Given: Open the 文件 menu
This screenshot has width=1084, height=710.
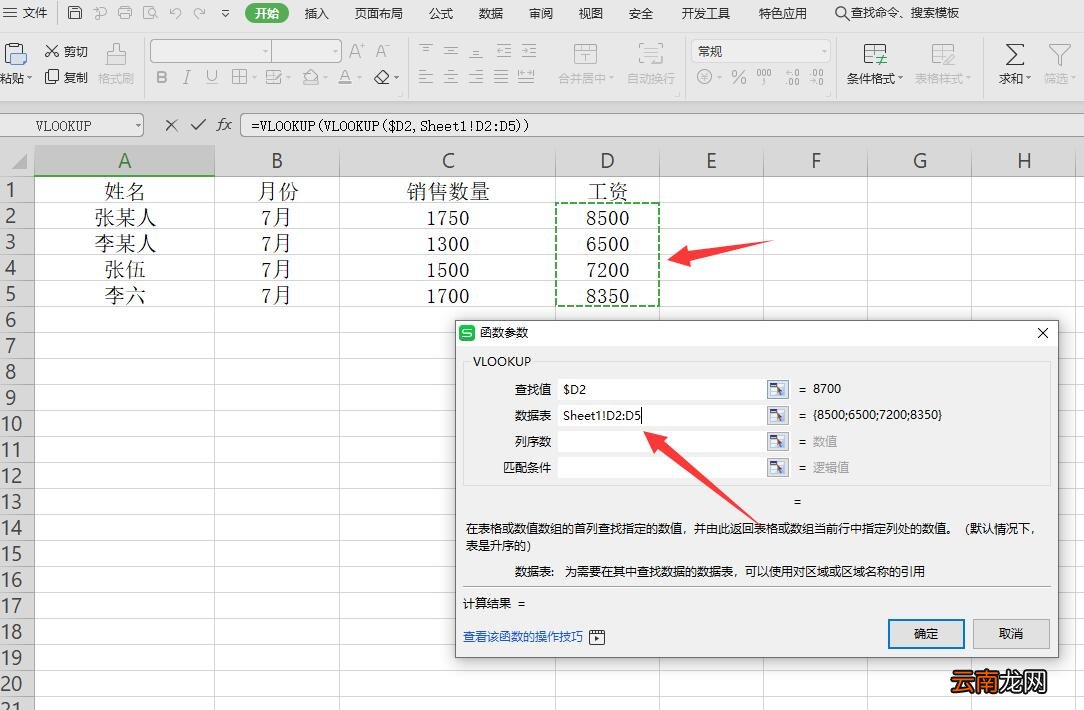Looking at the screenshot, I should click(x=26, y=13).
